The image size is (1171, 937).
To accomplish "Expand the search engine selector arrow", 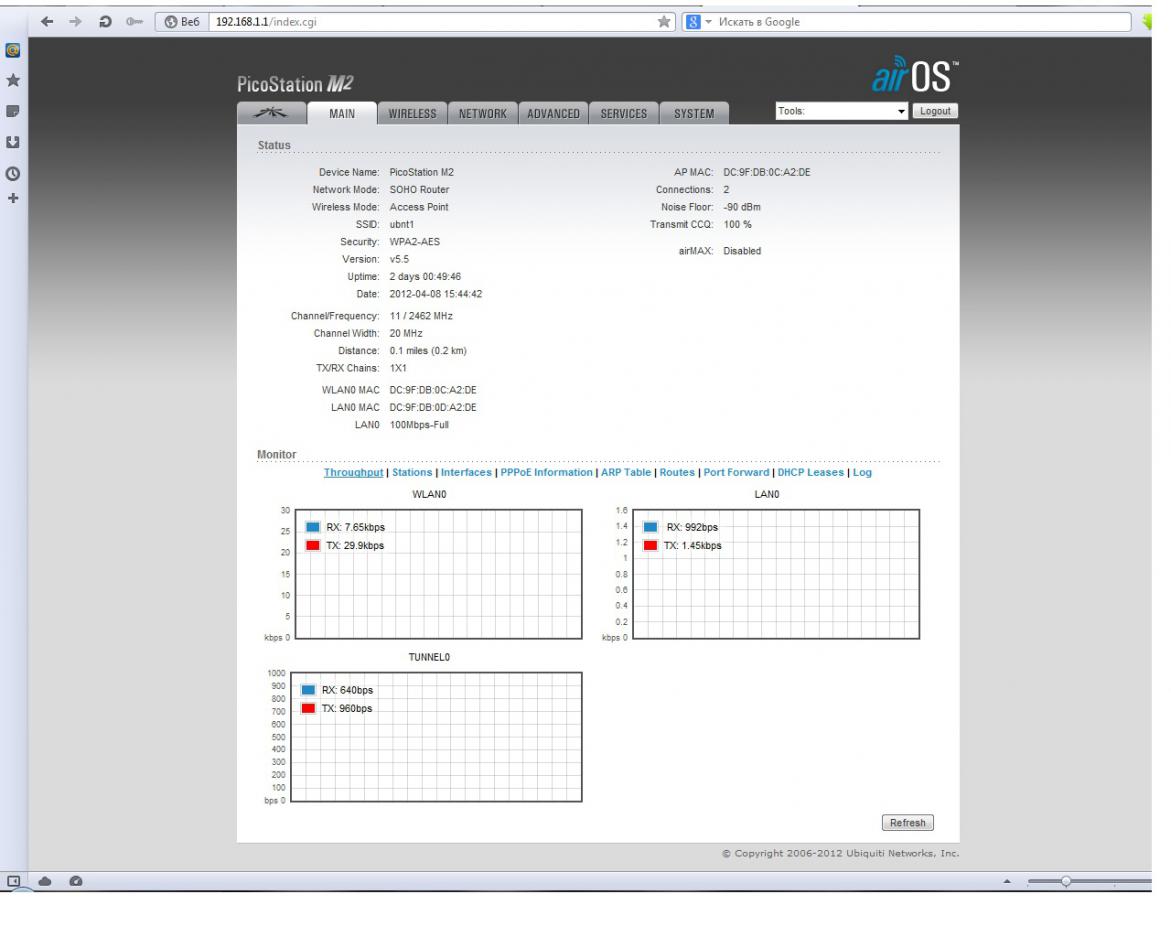I will [x=709, y=22].
